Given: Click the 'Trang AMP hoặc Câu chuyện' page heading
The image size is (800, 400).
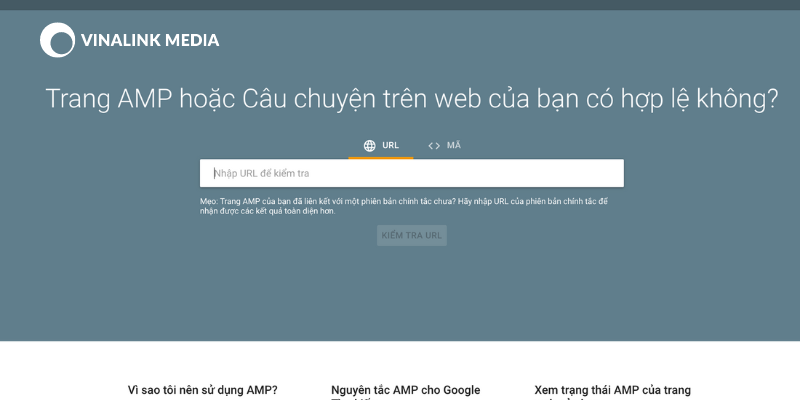Looking at the screenshot, I should (412, 99).
